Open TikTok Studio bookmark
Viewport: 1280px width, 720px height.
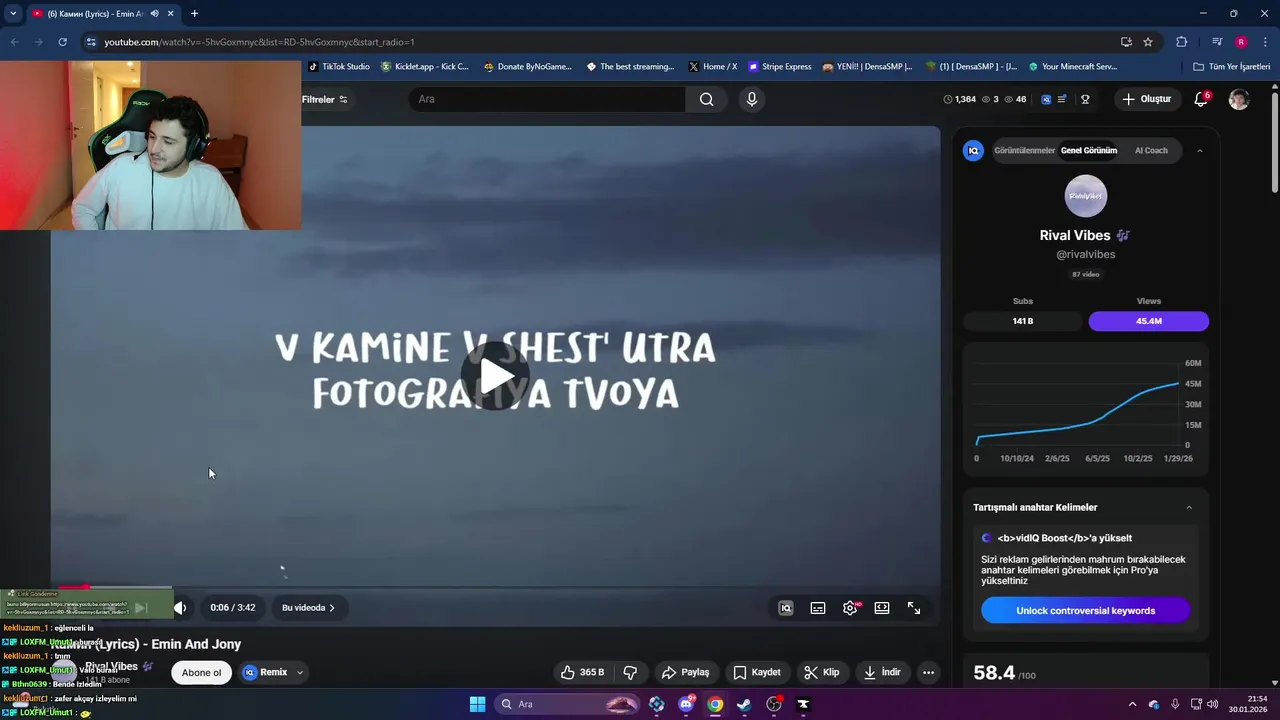pos(338,67)
